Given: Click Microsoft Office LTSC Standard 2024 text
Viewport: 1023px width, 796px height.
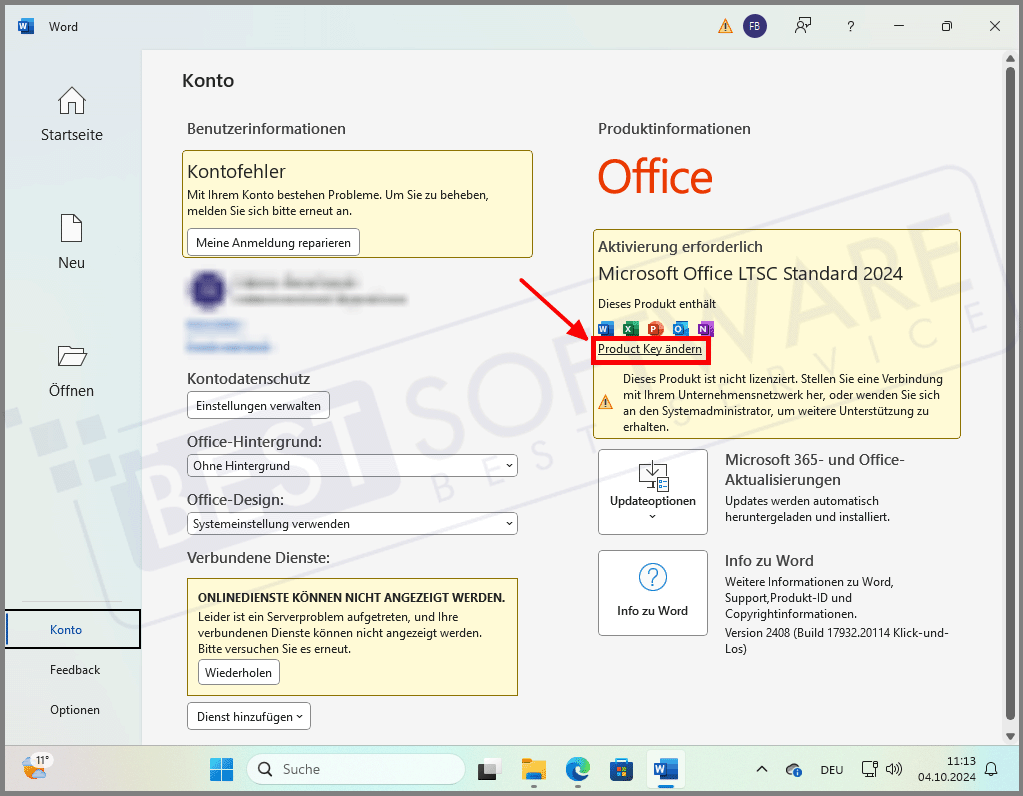Looking at the screenshot, I should [x=750, y=273].
